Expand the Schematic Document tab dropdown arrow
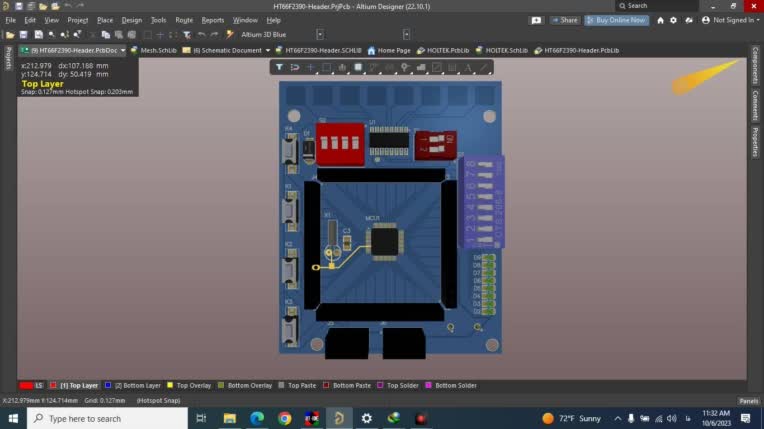The width and height of the screenshot is (764, 429). [x=268, y=50]
